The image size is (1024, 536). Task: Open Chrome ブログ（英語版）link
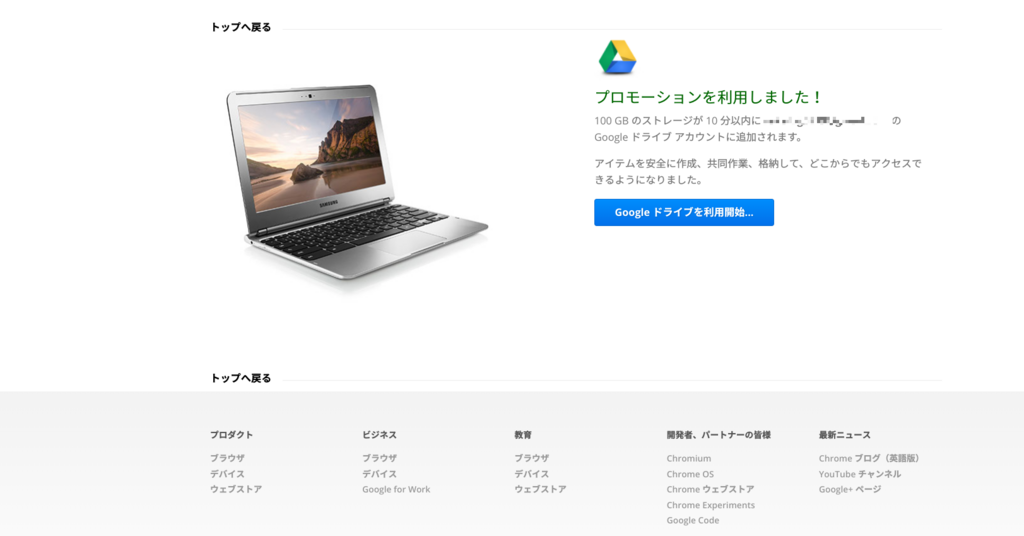tap(869, 458)
